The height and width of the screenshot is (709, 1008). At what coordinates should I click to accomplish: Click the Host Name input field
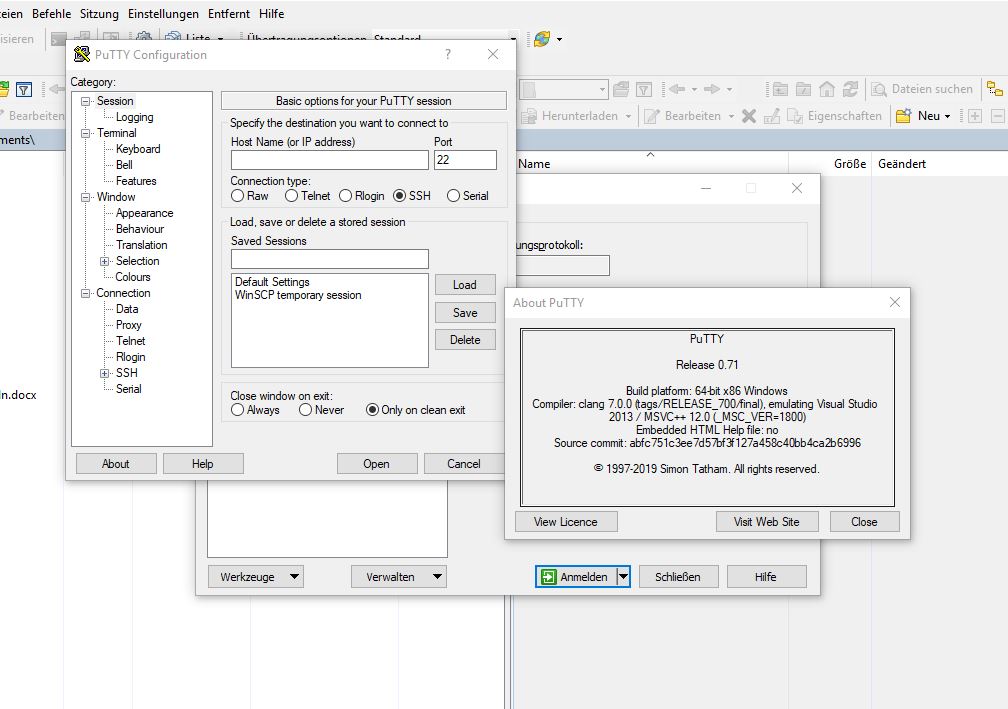point(329,160)
